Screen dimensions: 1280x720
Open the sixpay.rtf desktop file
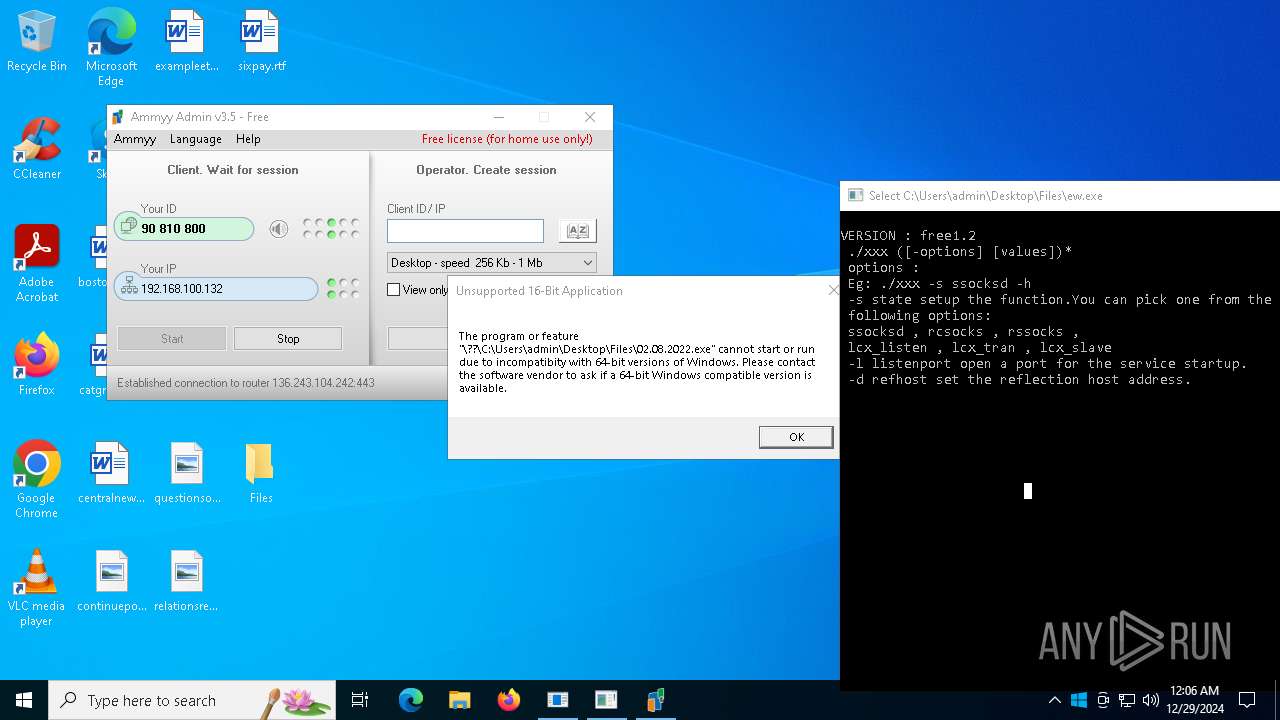tap(261, 42)
